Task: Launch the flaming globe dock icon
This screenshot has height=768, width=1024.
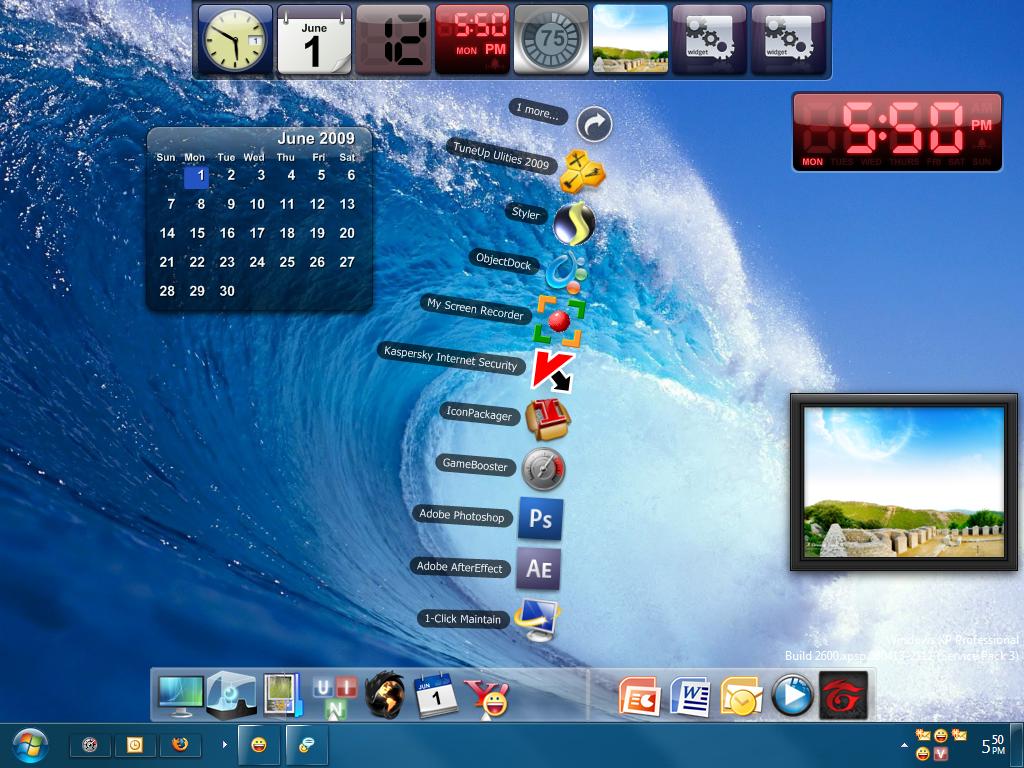Action: (385, 696)
